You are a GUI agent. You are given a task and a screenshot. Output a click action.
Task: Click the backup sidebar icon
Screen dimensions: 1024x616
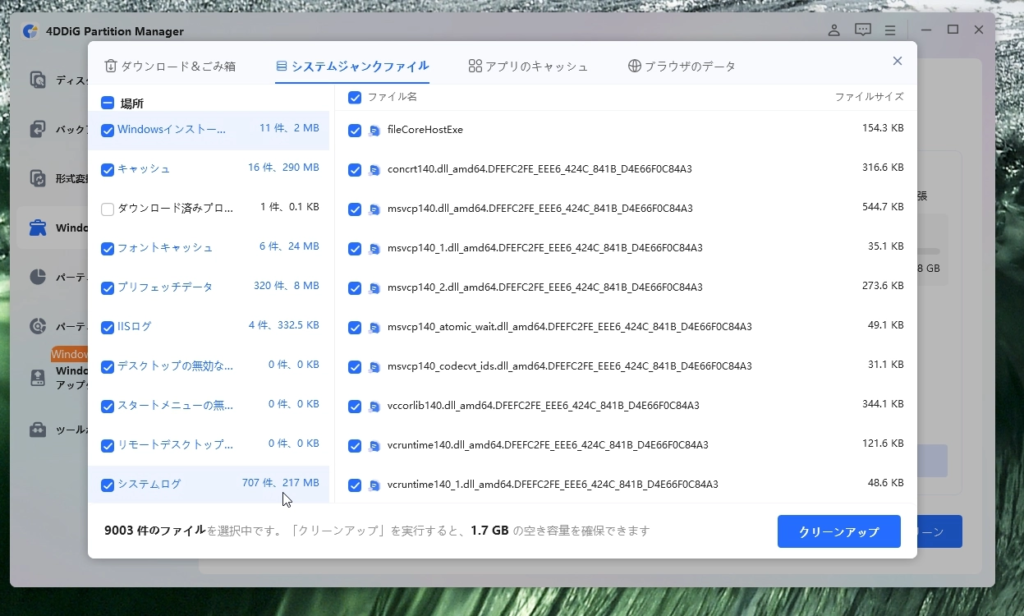click(x=38, y=129)
